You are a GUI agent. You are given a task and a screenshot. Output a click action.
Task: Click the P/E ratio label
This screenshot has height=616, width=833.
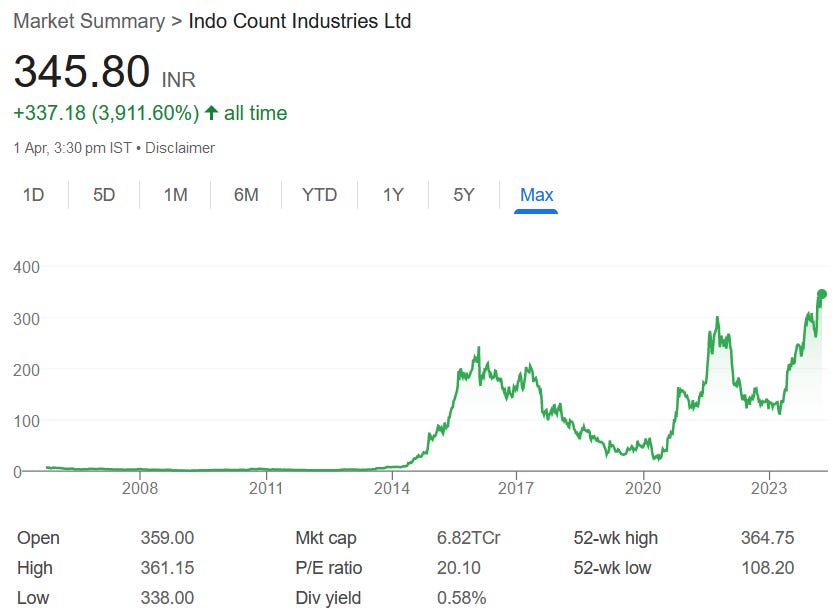[x=329, y=568]
